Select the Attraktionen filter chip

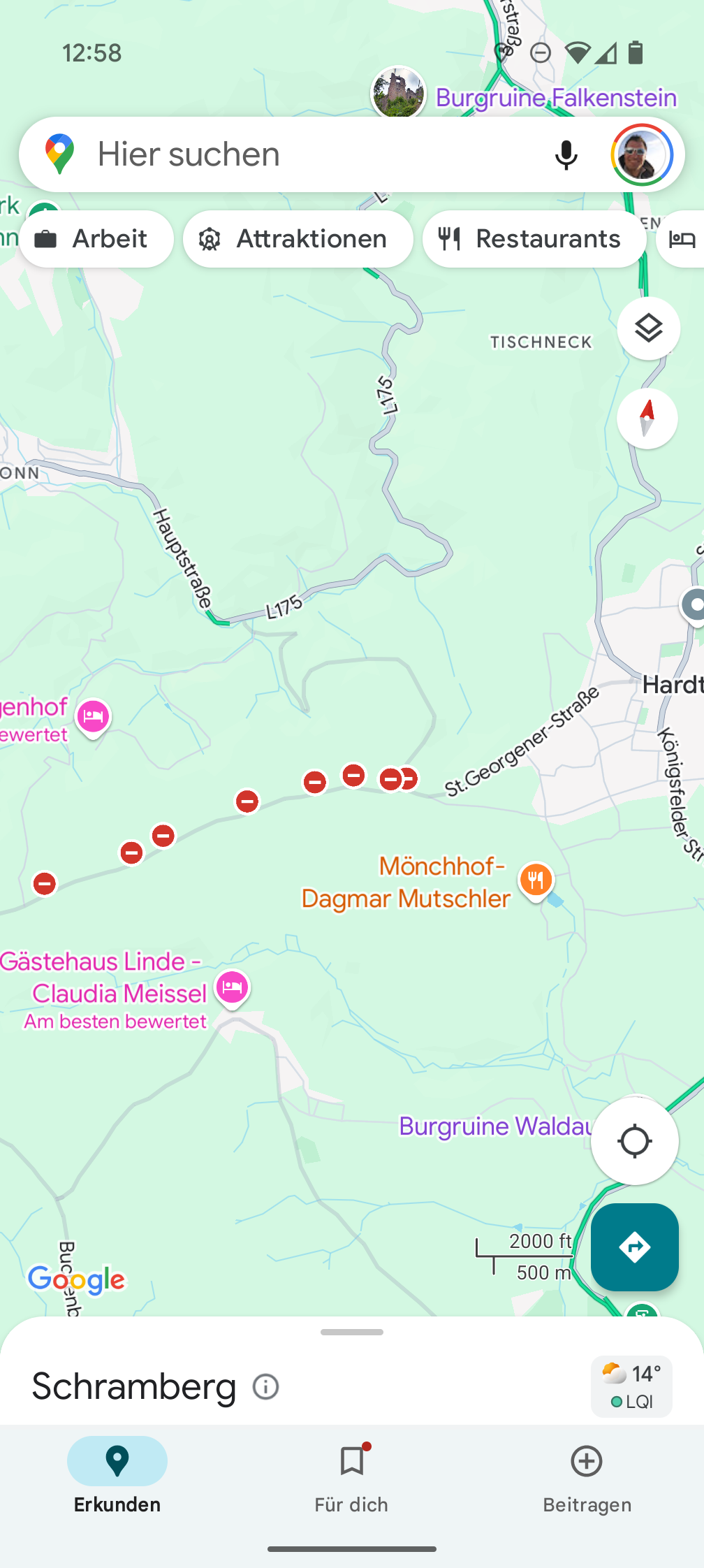coord(298,239)
